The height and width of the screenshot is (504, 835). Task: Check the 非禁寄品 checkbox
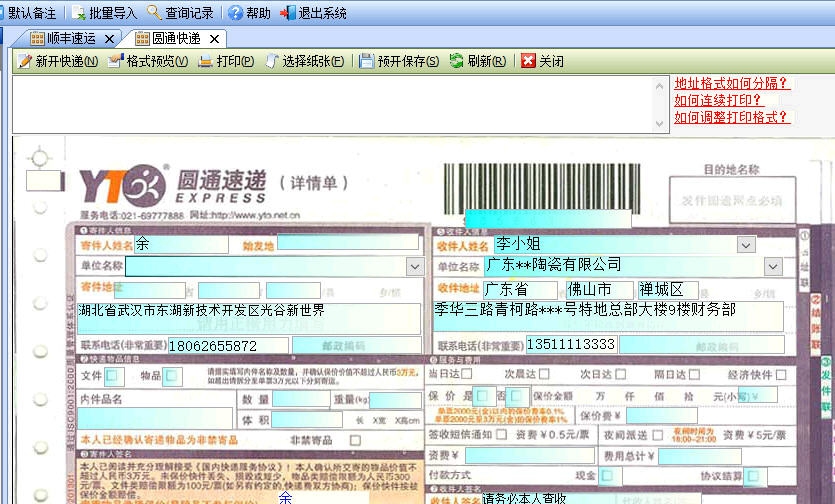point(355,440)
